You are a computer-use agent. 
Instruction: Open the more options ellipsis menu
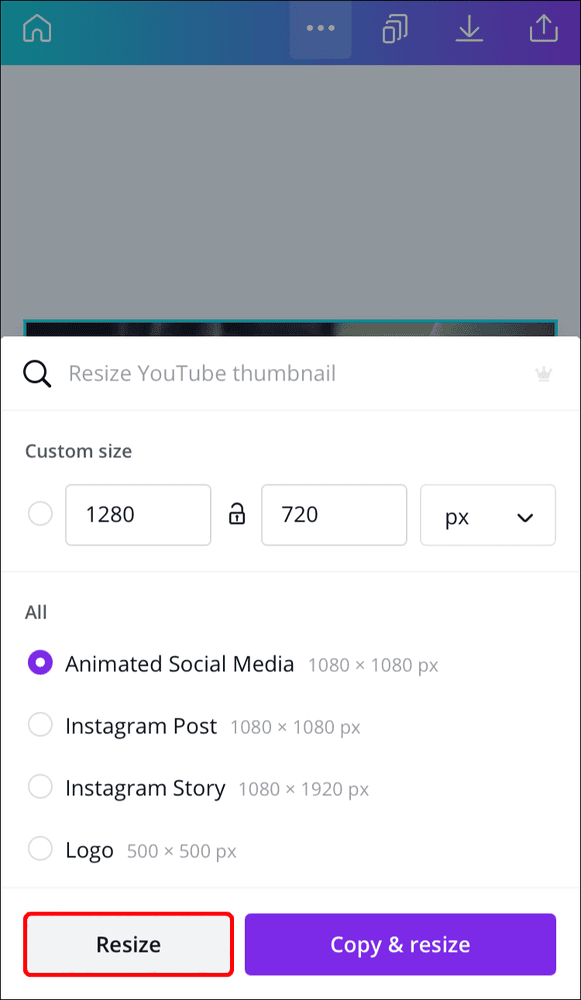pyautogui.click(x=320, y=28)
